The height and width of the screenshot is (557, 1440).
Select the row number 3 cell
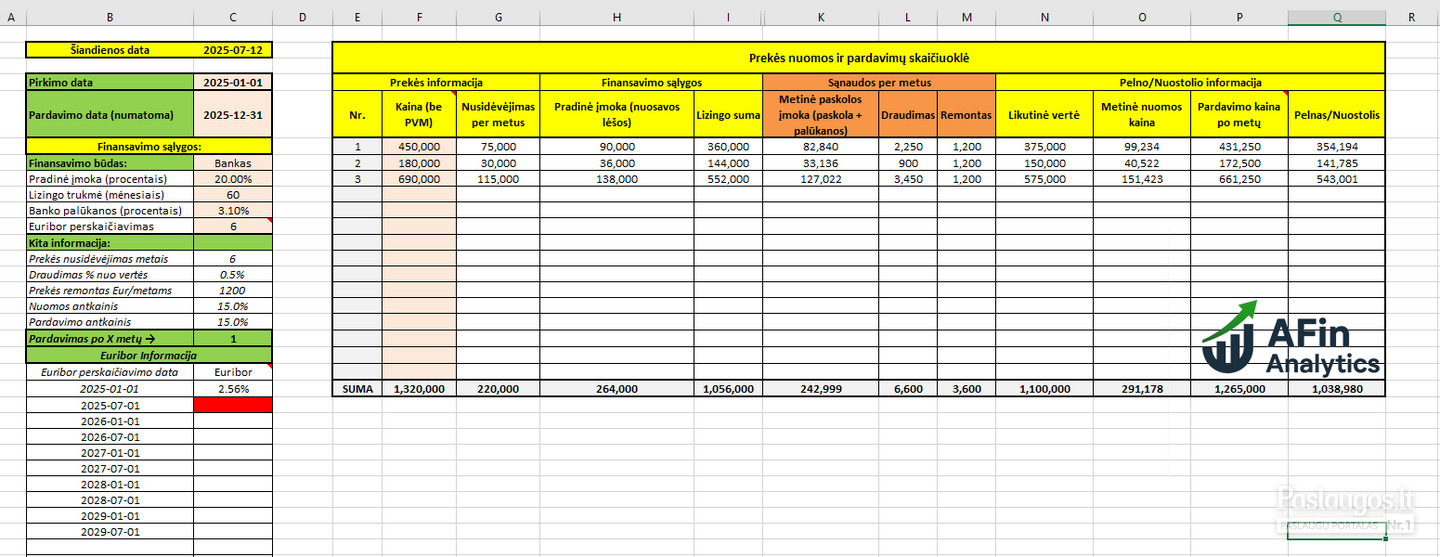tap(357, 178)
